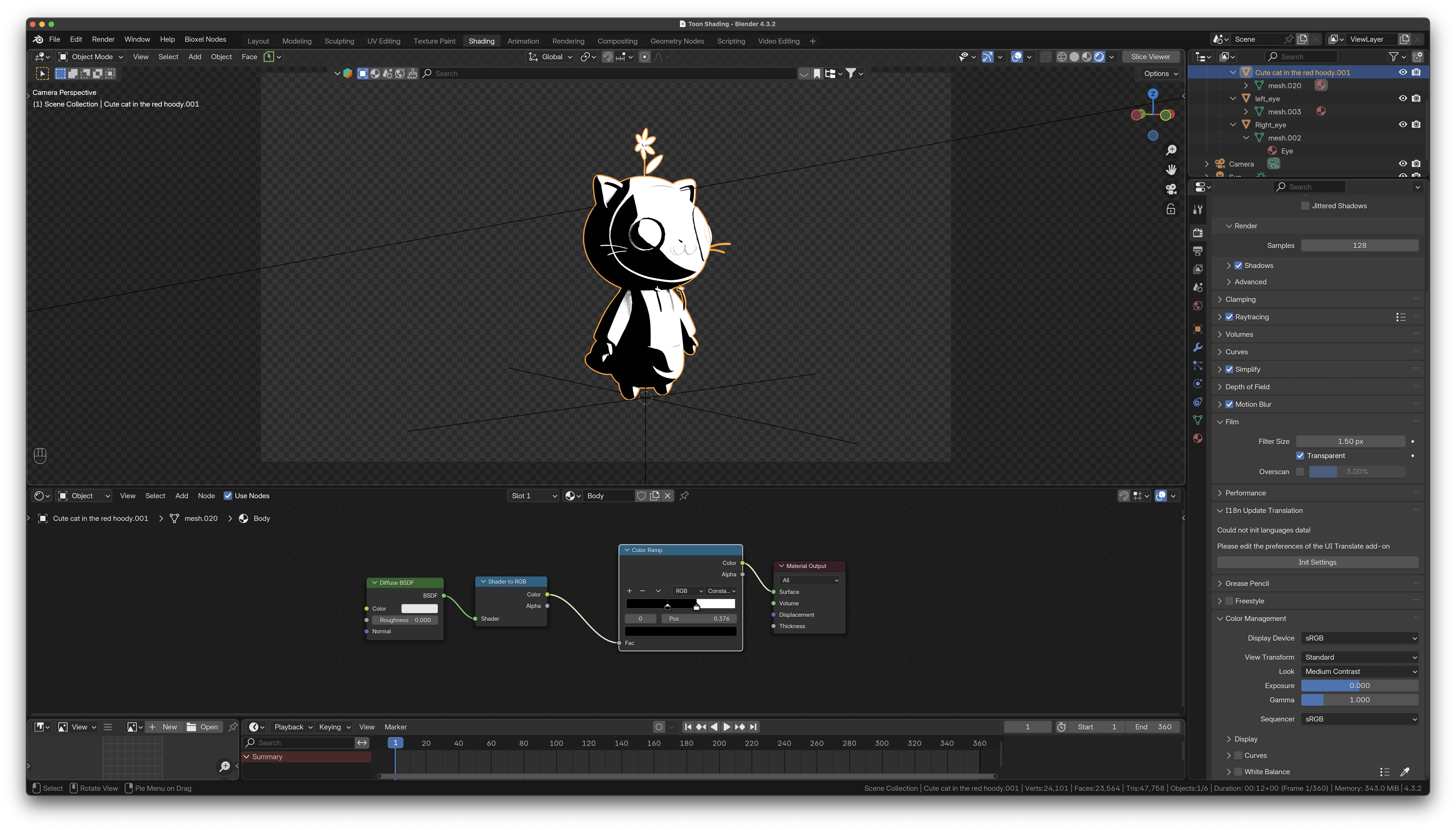
Task: Toggle the Jittered Shadows checkbox
Action: (x=1305, y=206)
